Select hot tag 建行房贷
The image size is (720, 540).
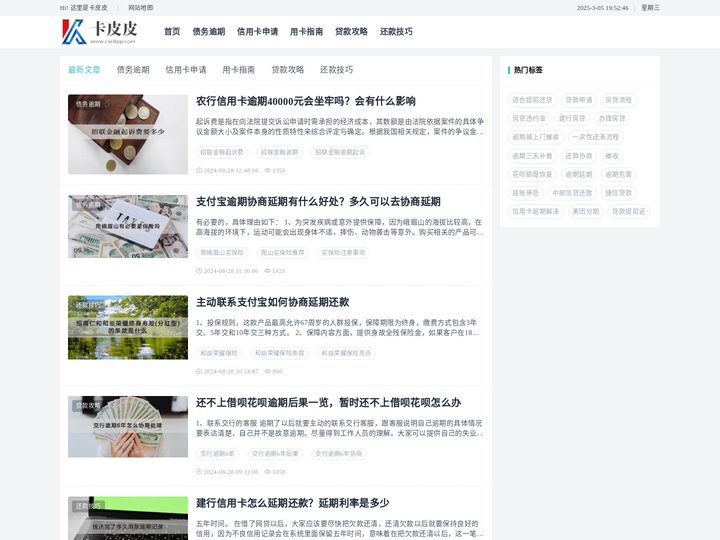click(572, 118)
